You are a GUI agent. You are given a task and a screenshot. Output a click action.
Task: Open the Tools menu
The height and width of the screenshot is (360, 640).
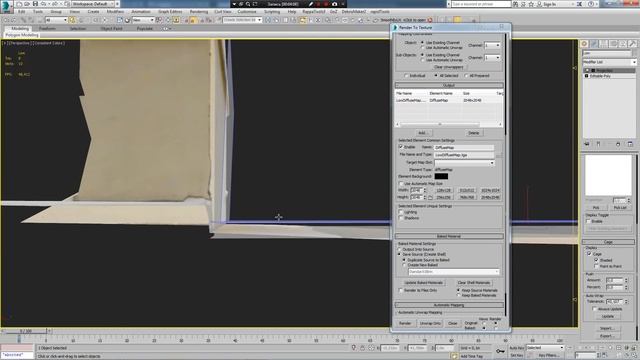coord(38,12)
